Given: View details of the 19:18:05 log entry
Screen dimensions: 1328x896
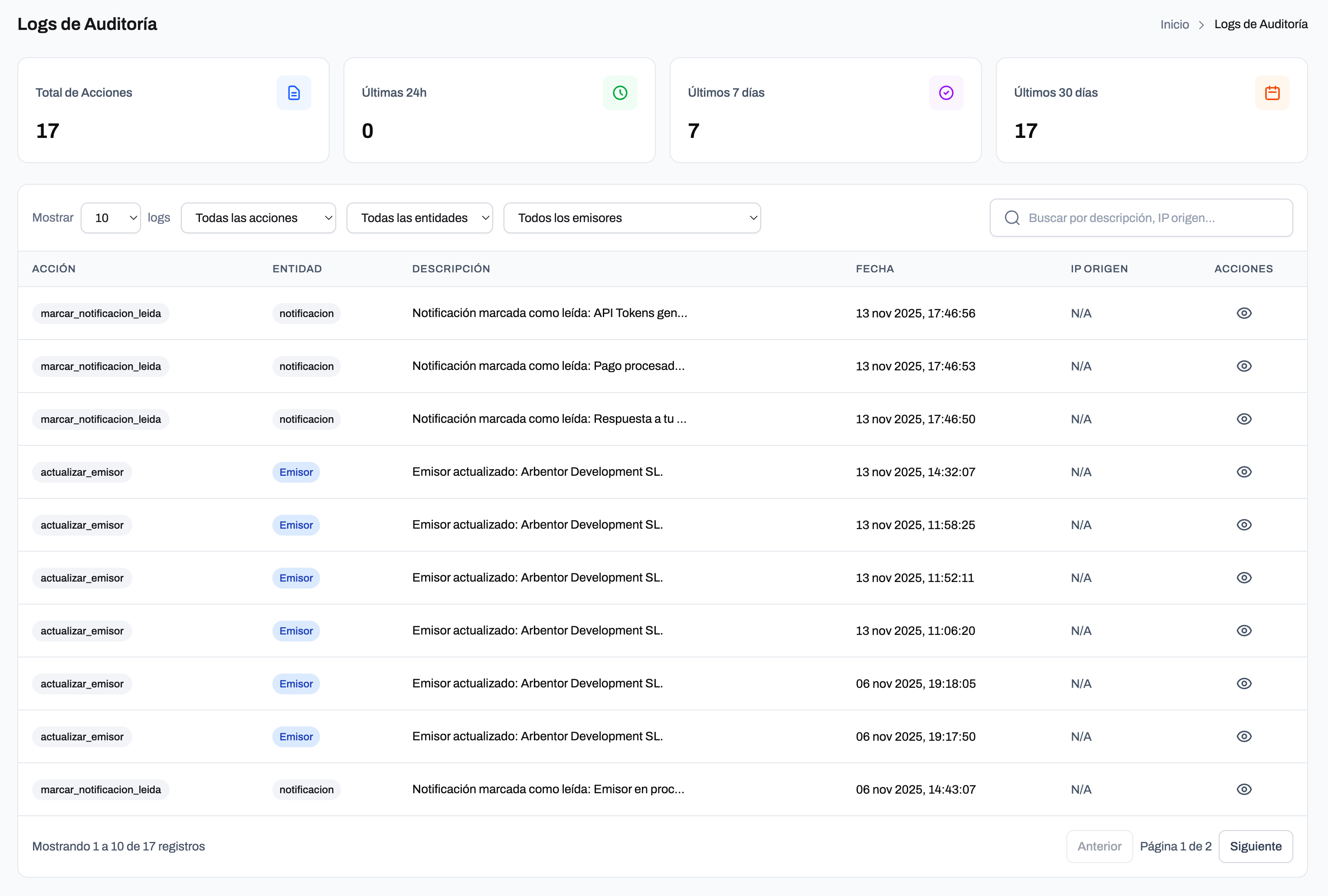Looking at the screenshot, I should point(1243,683).
